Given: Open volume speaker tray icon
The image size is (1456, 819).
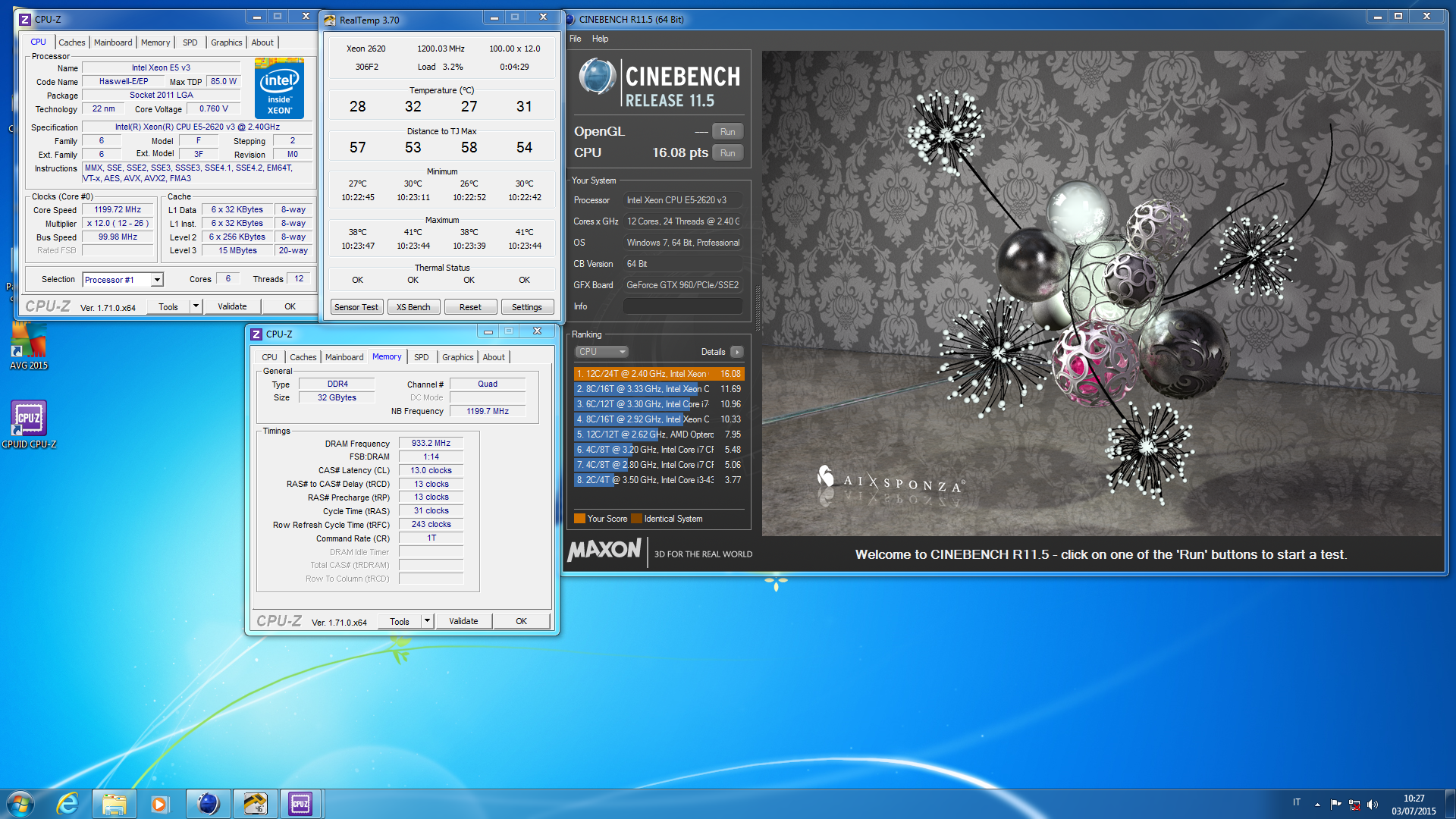Looking at the screenshot, I should (1372, 804).
